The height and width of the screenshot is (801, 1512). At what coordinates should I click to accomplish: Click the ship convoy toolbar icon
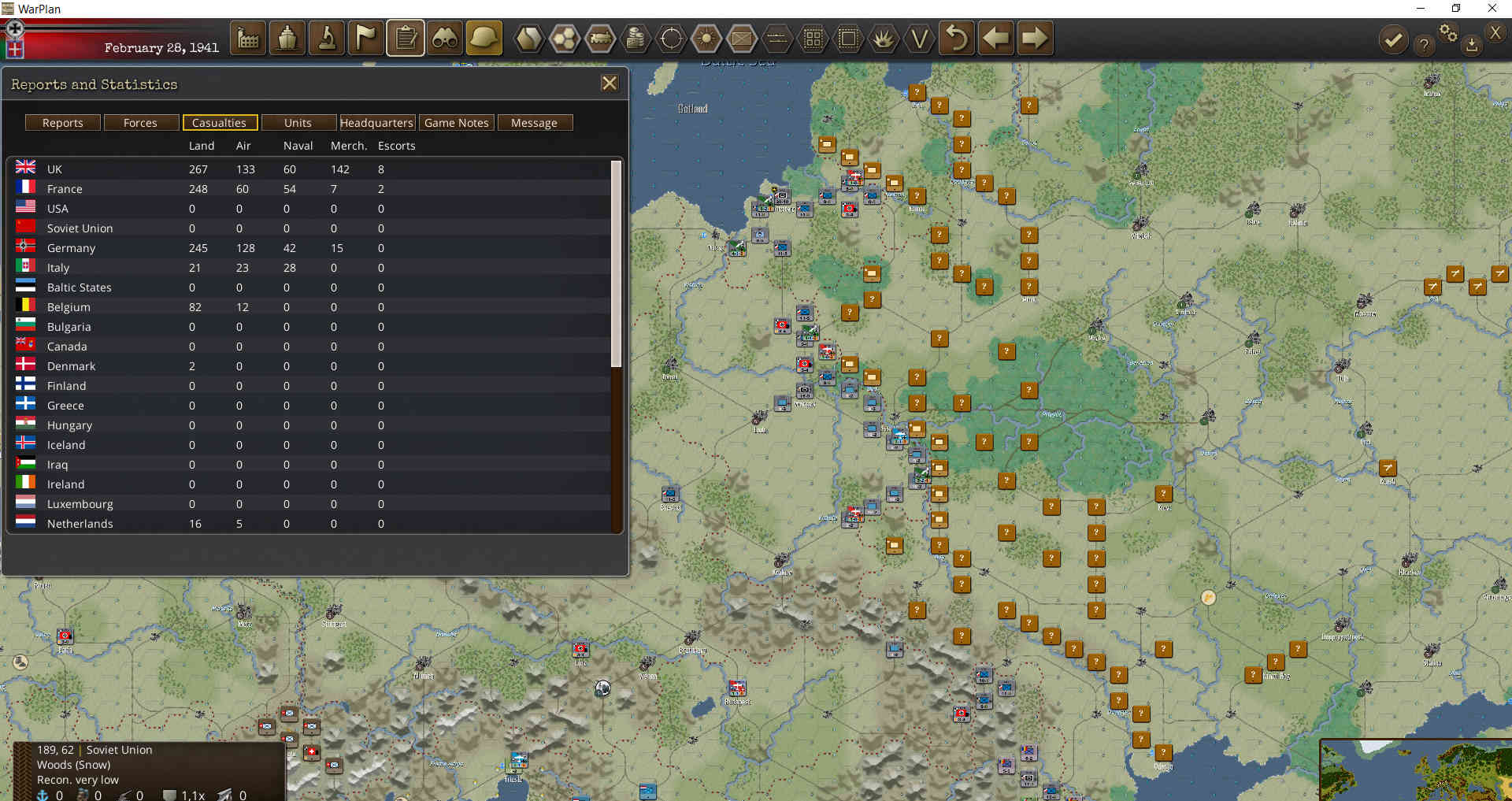point(287,38)
